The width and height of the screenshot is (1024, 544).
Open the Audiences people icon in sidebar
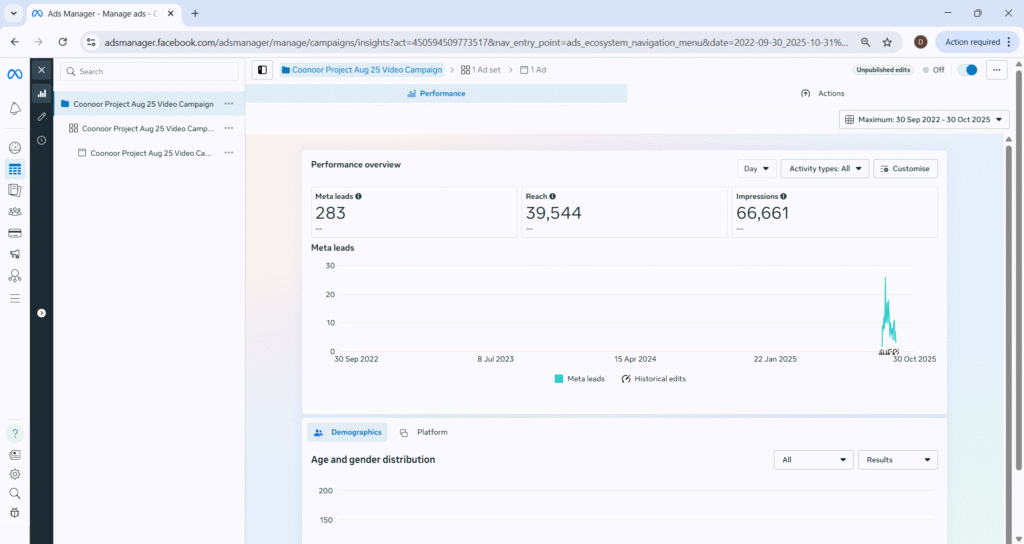point(15,211)
